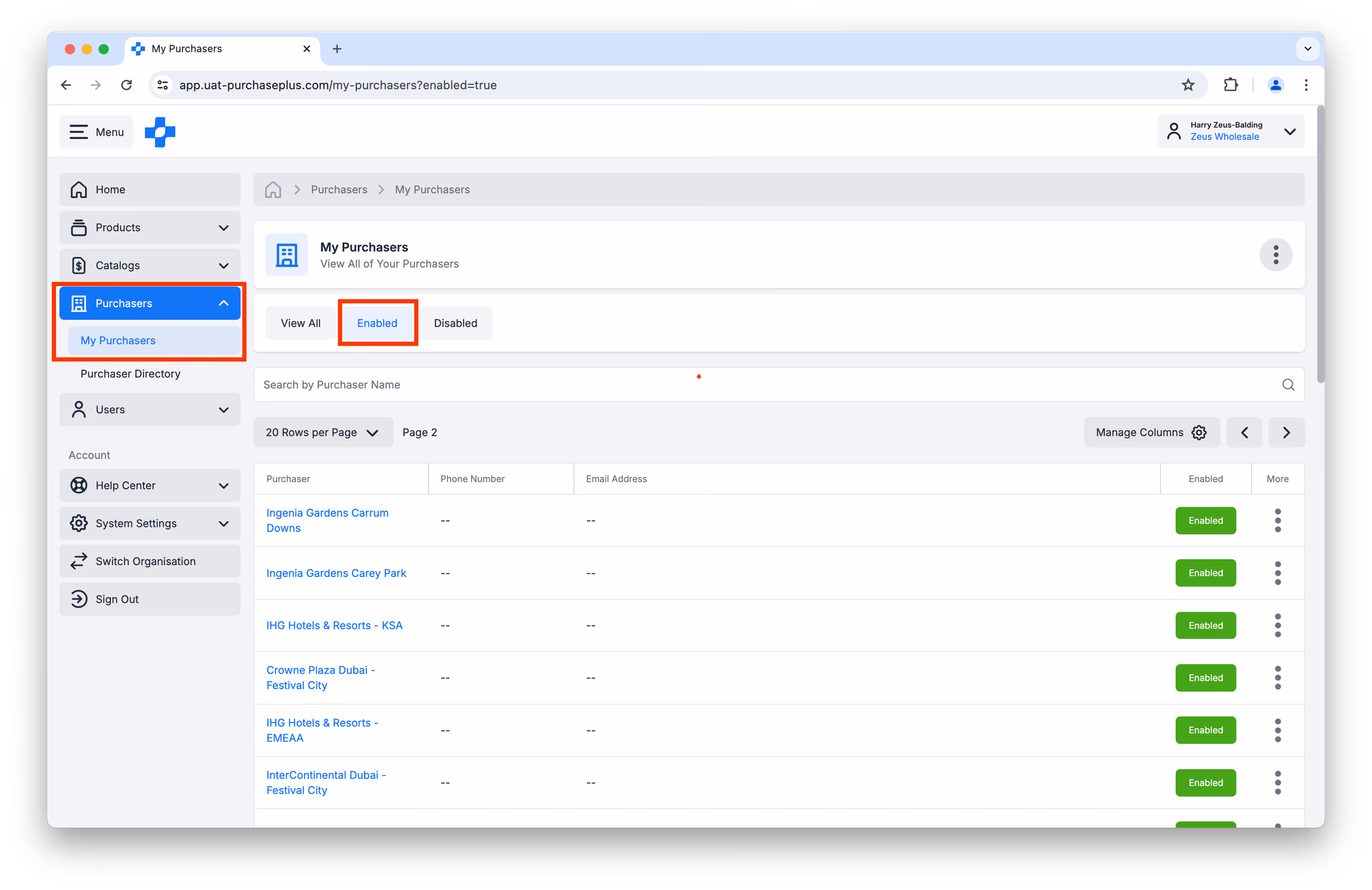Open a new browser tab

(x=337, y=49)
